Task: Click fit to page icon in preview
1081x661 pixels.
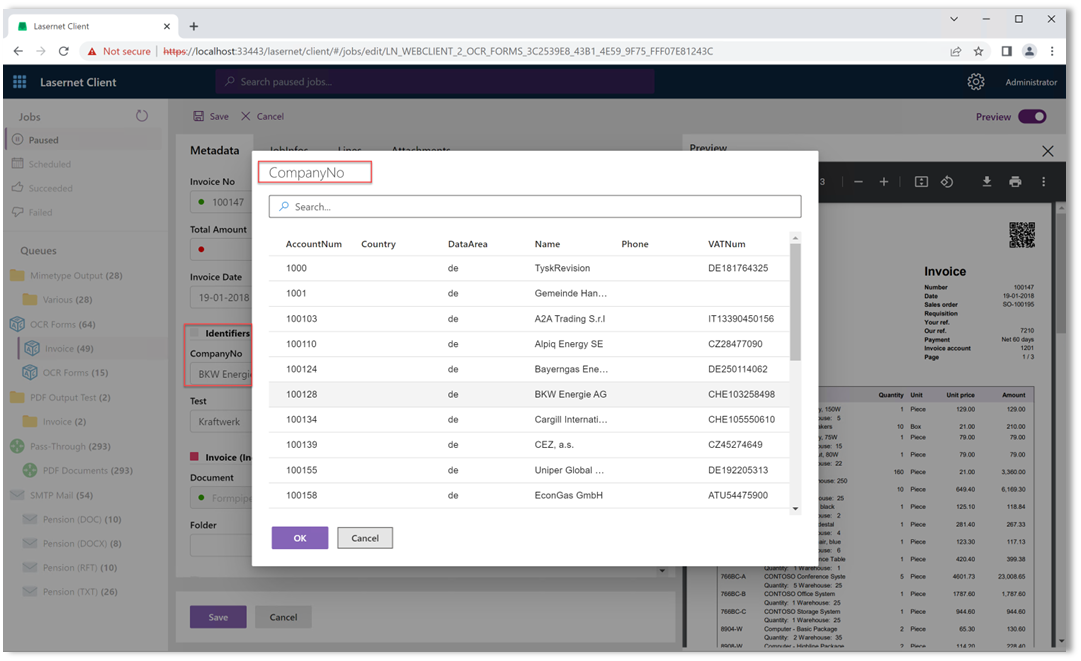Action: click(x=921, y=182)
